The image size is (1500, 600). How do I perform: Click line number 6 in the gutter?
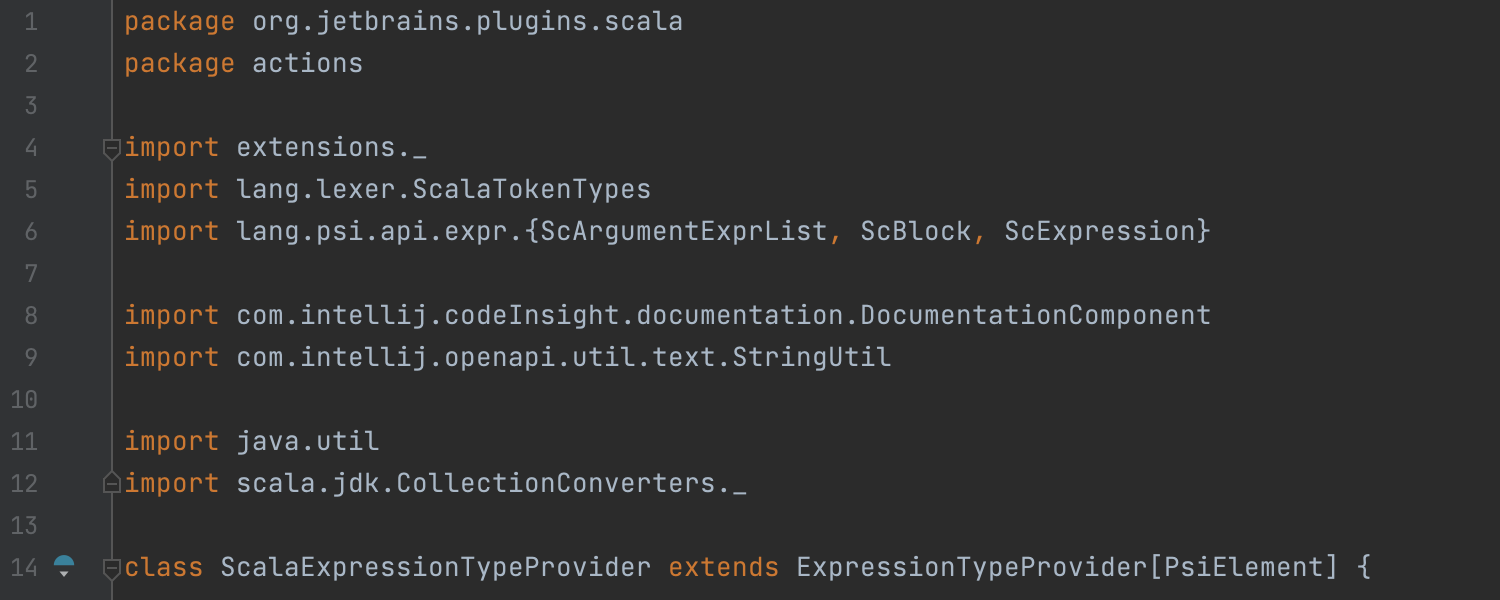(30, 232)
